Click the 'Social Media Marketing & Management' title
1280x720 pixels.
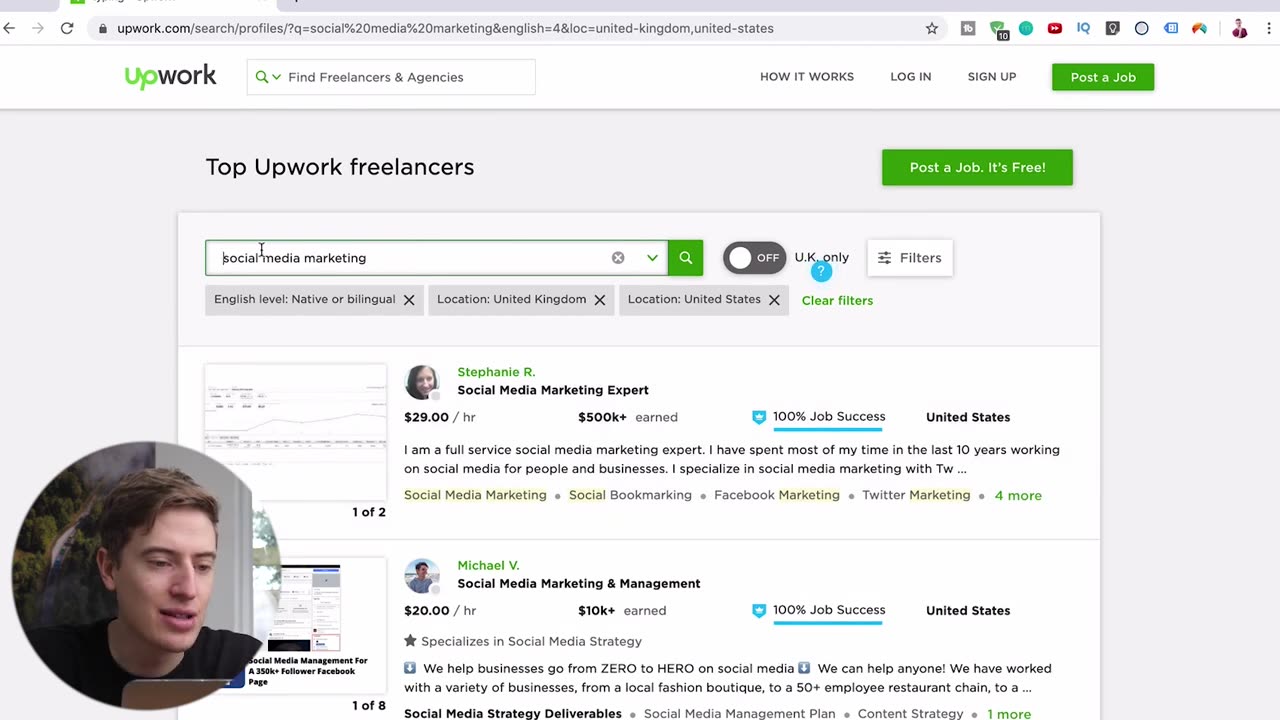[x=579, y=584]
